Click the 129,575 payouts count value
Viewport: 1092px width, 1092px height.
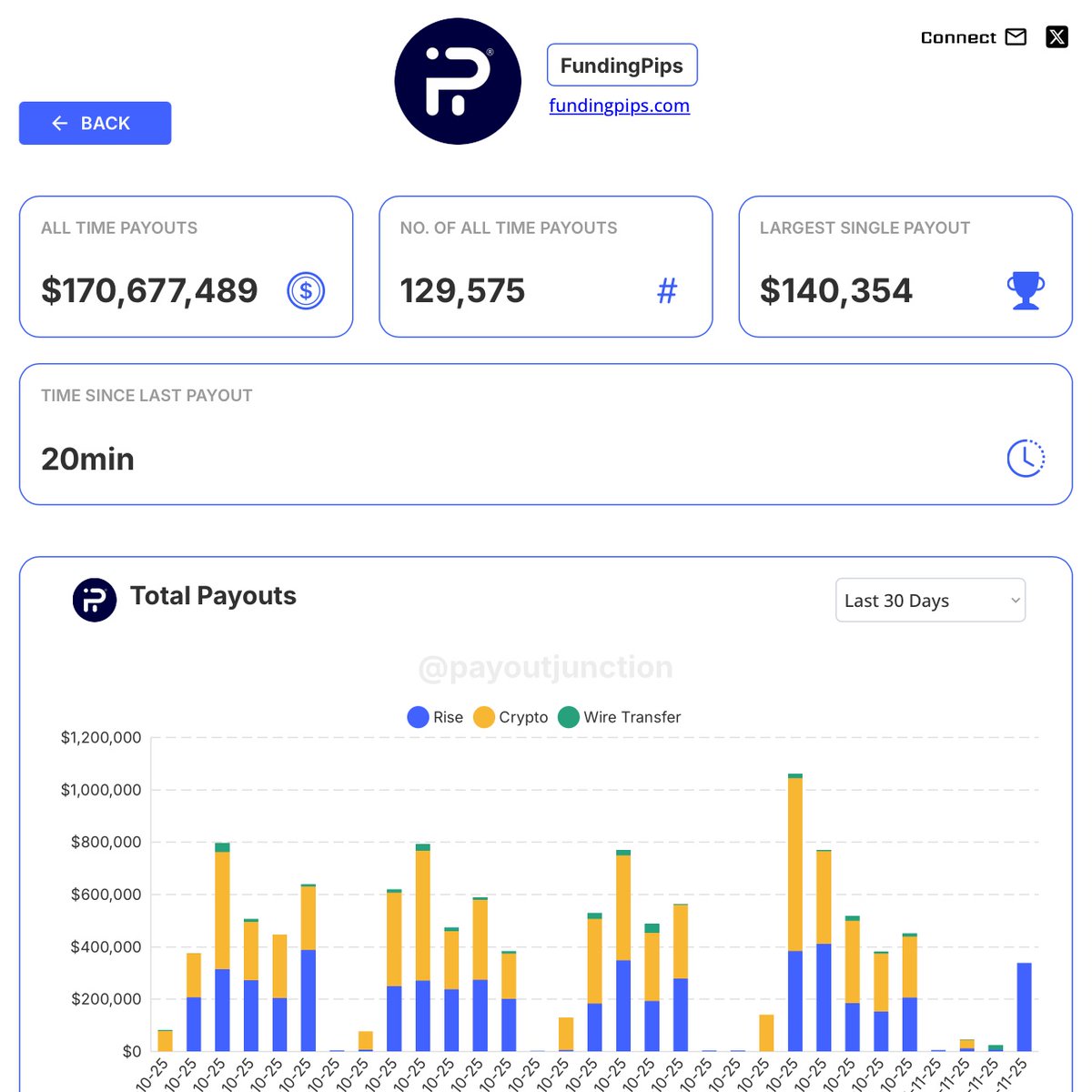coord(462,291)
